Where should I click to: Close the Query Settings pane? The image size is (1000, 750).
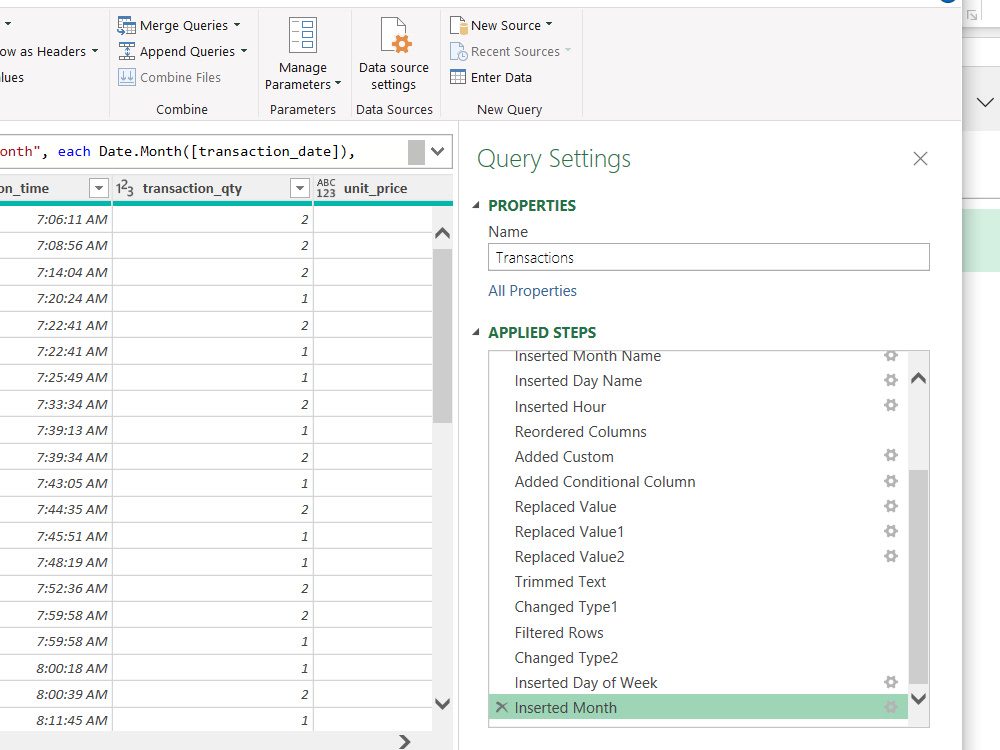point(920,158)
